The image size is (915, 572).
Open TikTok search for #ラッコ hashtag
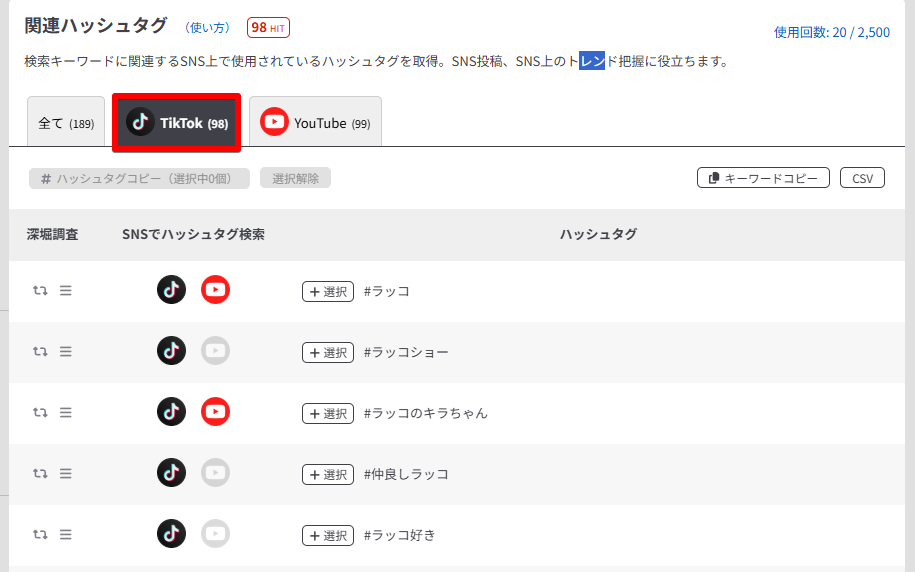[x=171, y=290]
